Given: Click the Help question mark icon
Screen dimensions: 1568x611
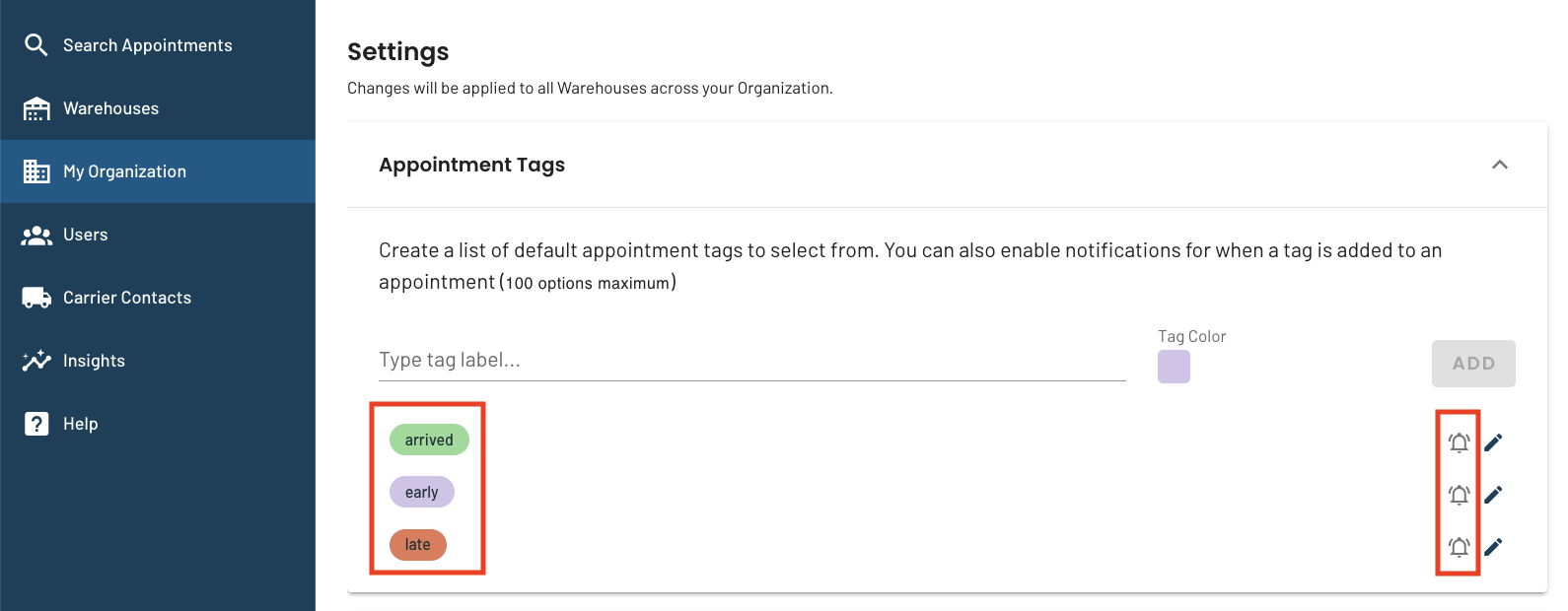Looking at the screenshot, I should tap(36, 424).
